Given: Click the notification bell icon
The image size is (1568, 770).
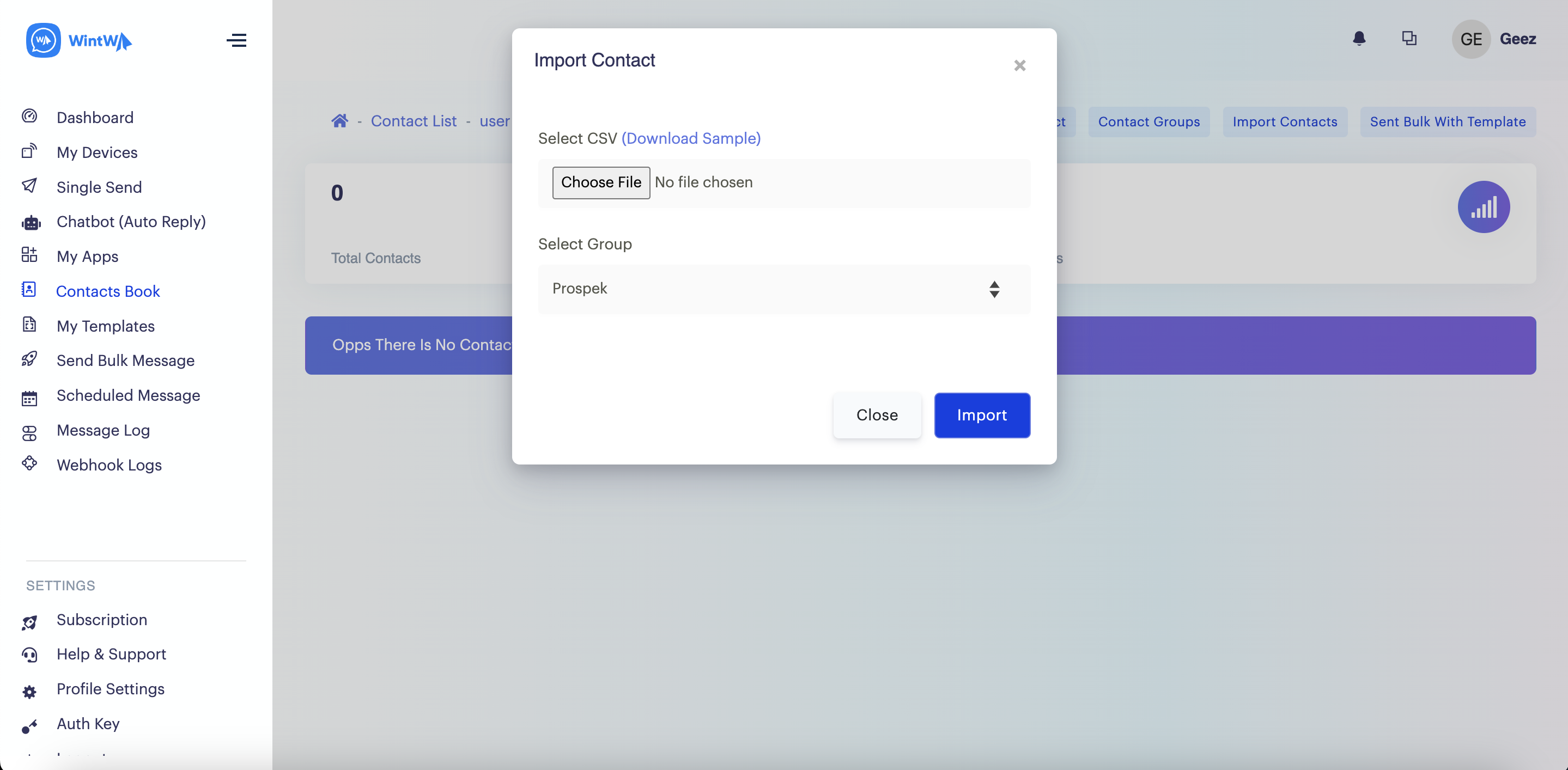Looking at the screenshot, I should [1359, 39].
